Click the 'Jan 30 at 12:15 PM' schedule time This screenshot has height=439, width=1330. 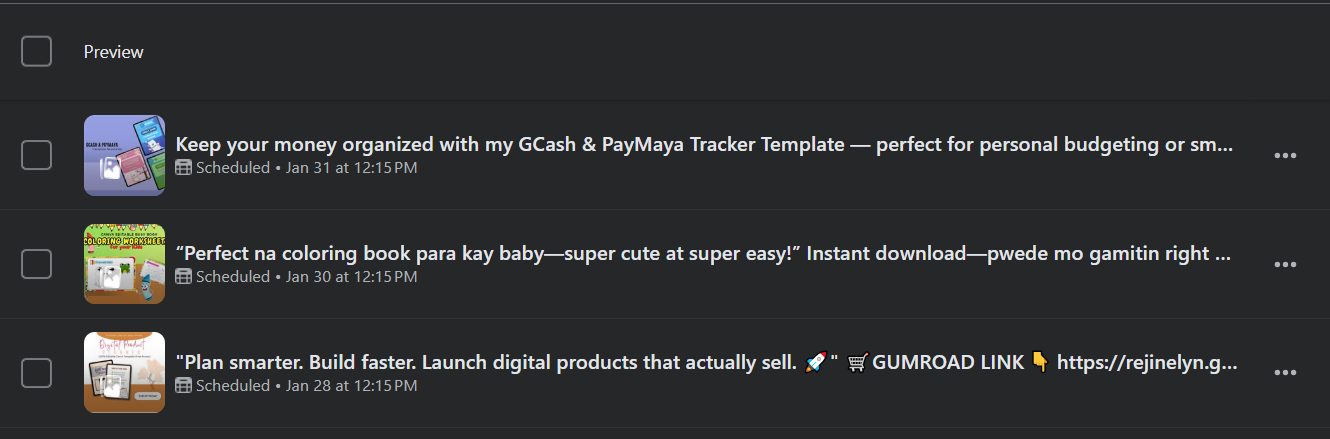coord(351,277)
